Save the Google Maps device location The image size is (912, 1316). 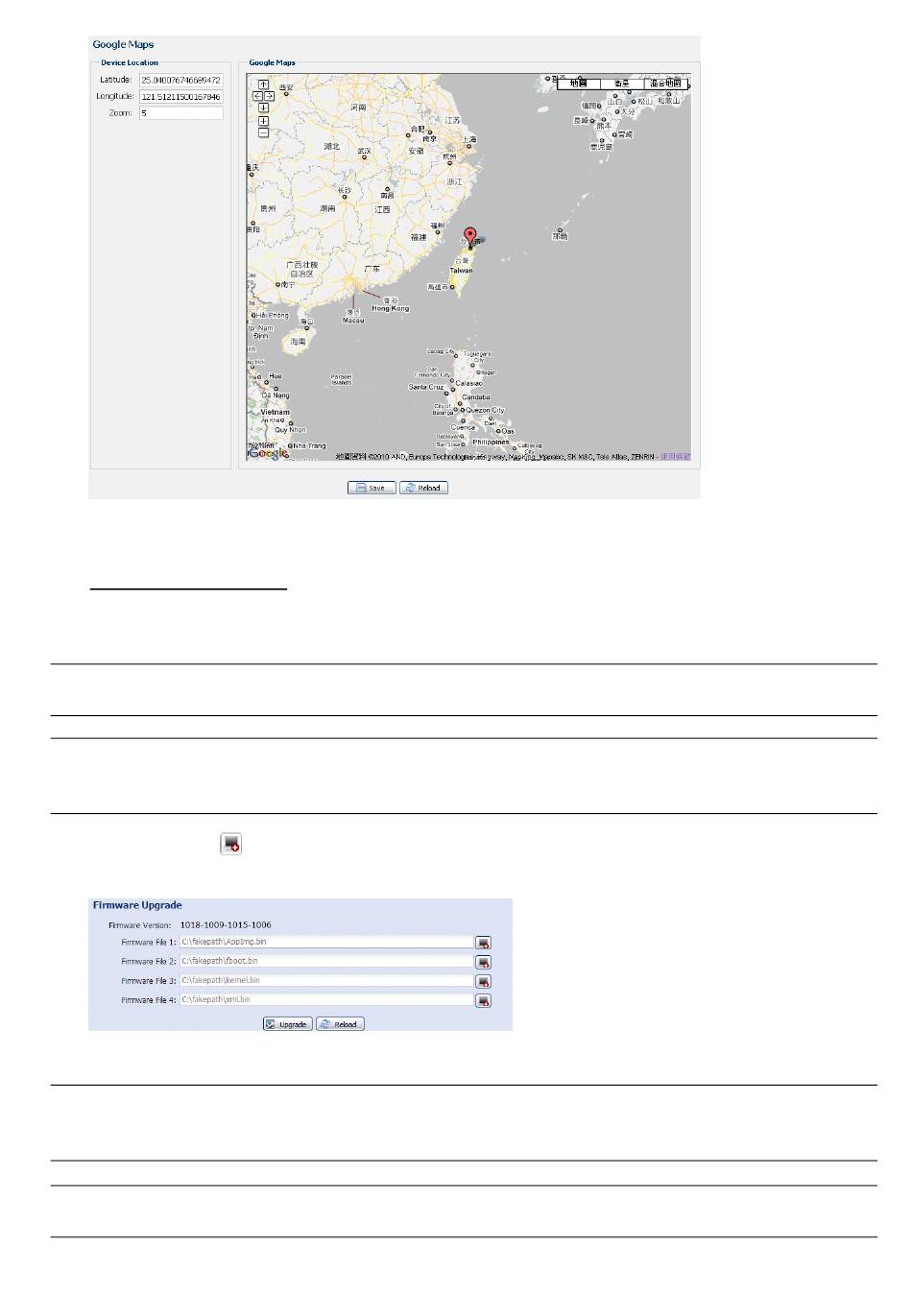(372, 488)
